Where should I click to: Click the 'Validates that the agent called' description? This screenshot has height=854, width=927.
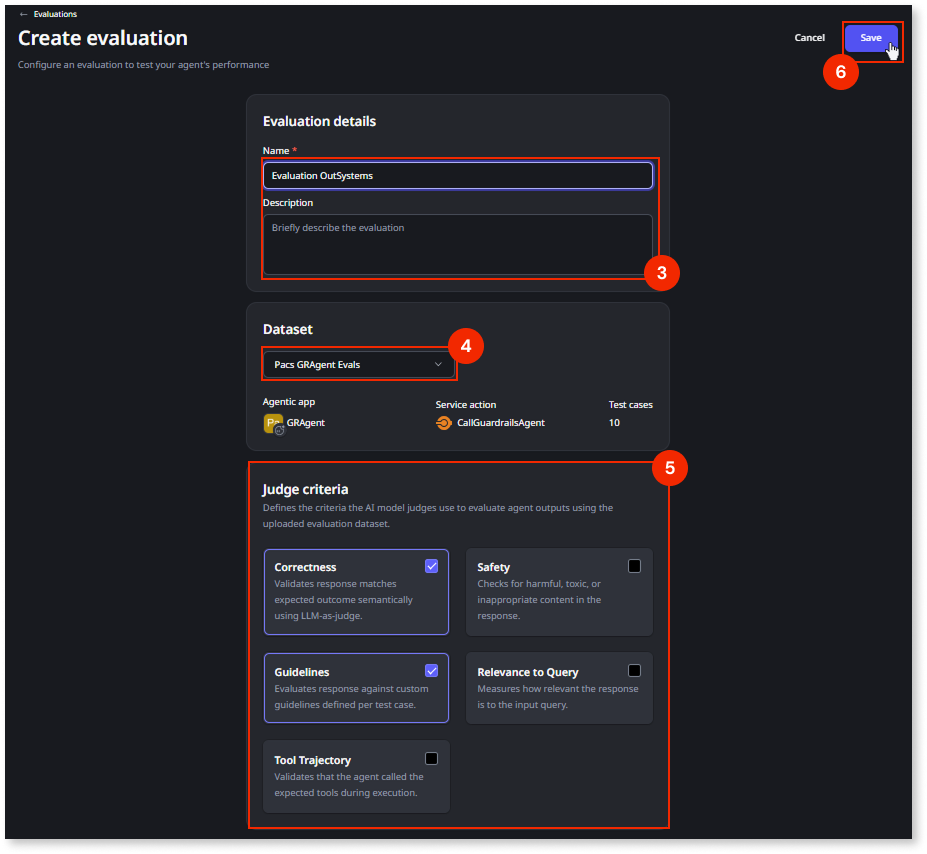(349, 785)
